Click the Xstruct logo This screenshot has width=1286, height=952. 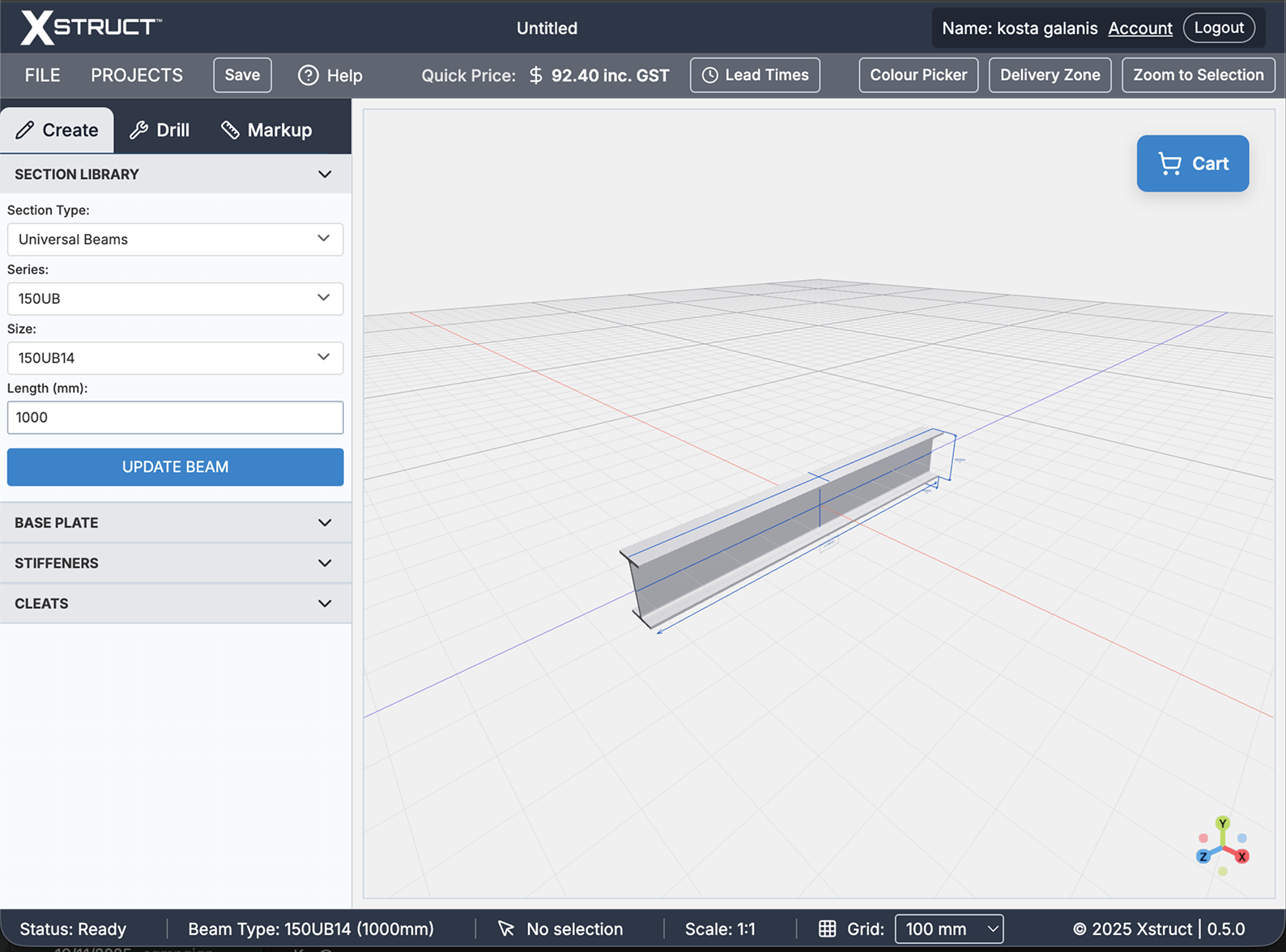pos(91,28)
